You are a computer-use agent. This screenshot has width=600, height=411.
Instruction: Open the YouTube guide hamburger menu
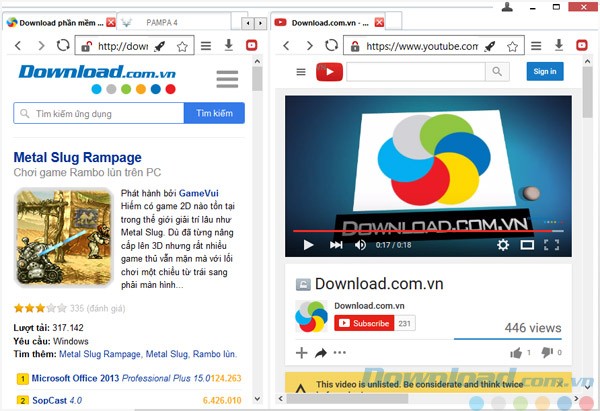click(x=301, y=72)
